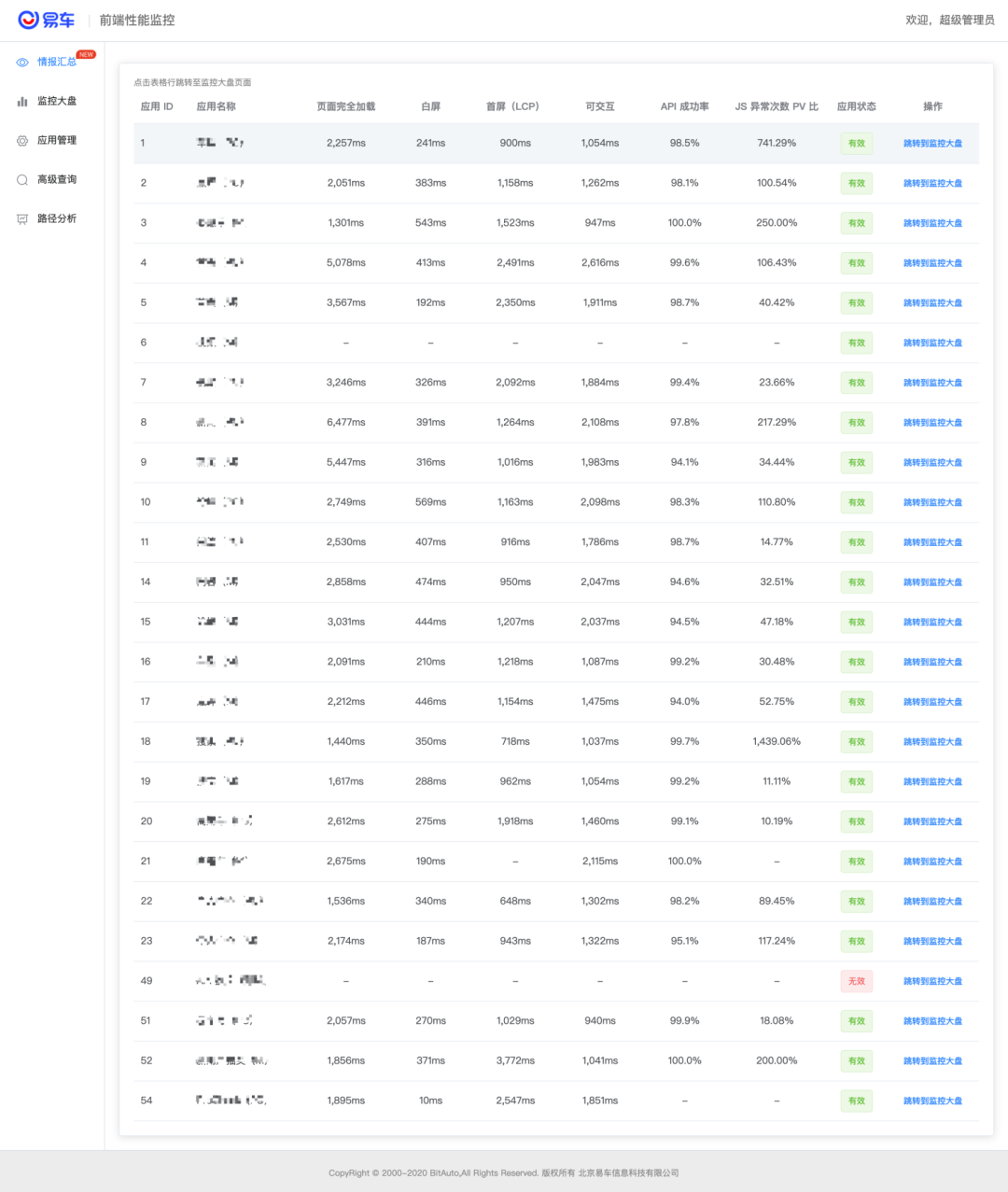This screenshot has height=1192, width=1008.
Task: Click the CopyRight footer text
Action: [x=504, y=1172]
